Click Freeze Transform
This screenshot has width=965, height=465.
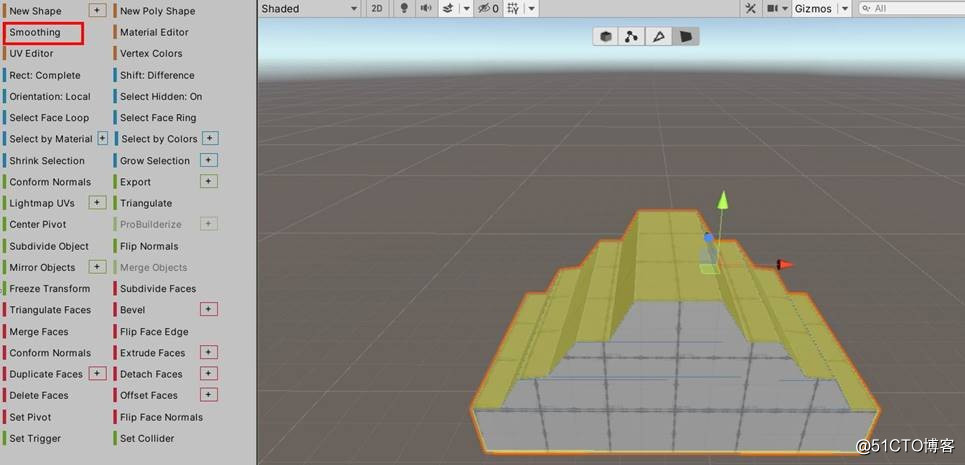[49, 288]
